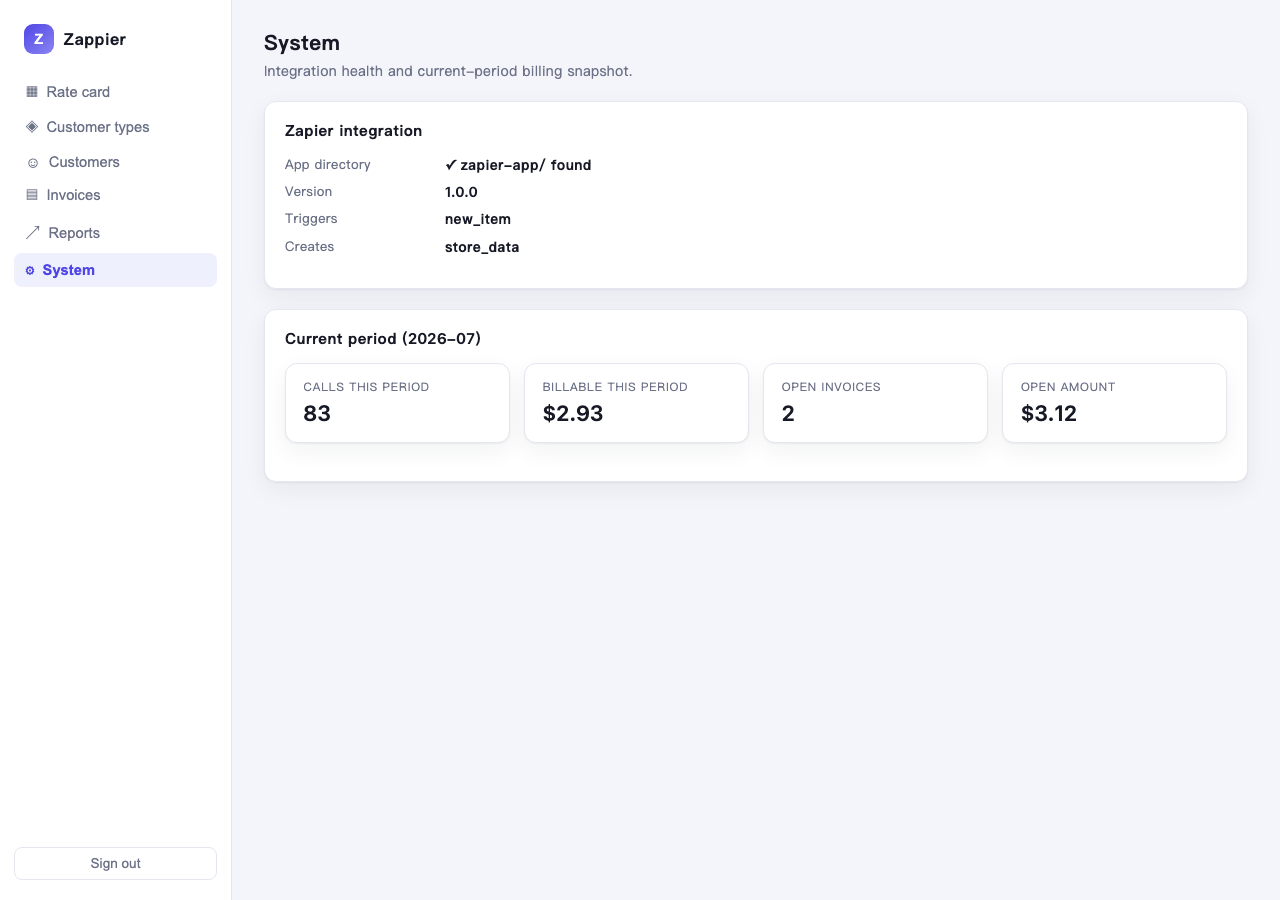Click the new_item trigger value
This screenshot has height=900, width=1280.
[478, 219]
